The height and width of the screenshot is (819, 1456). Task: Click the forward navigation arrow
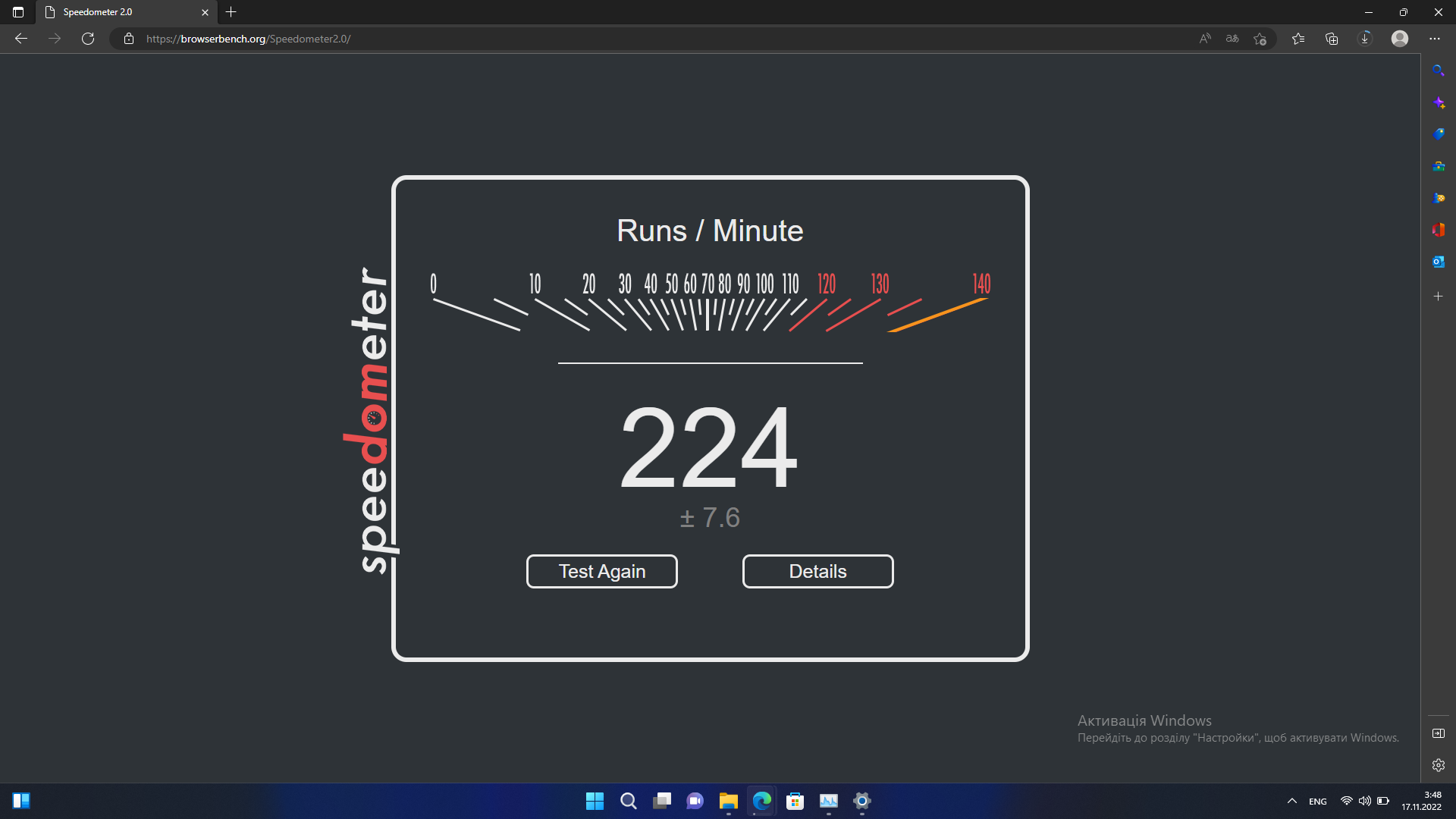[x=55, y=39]
